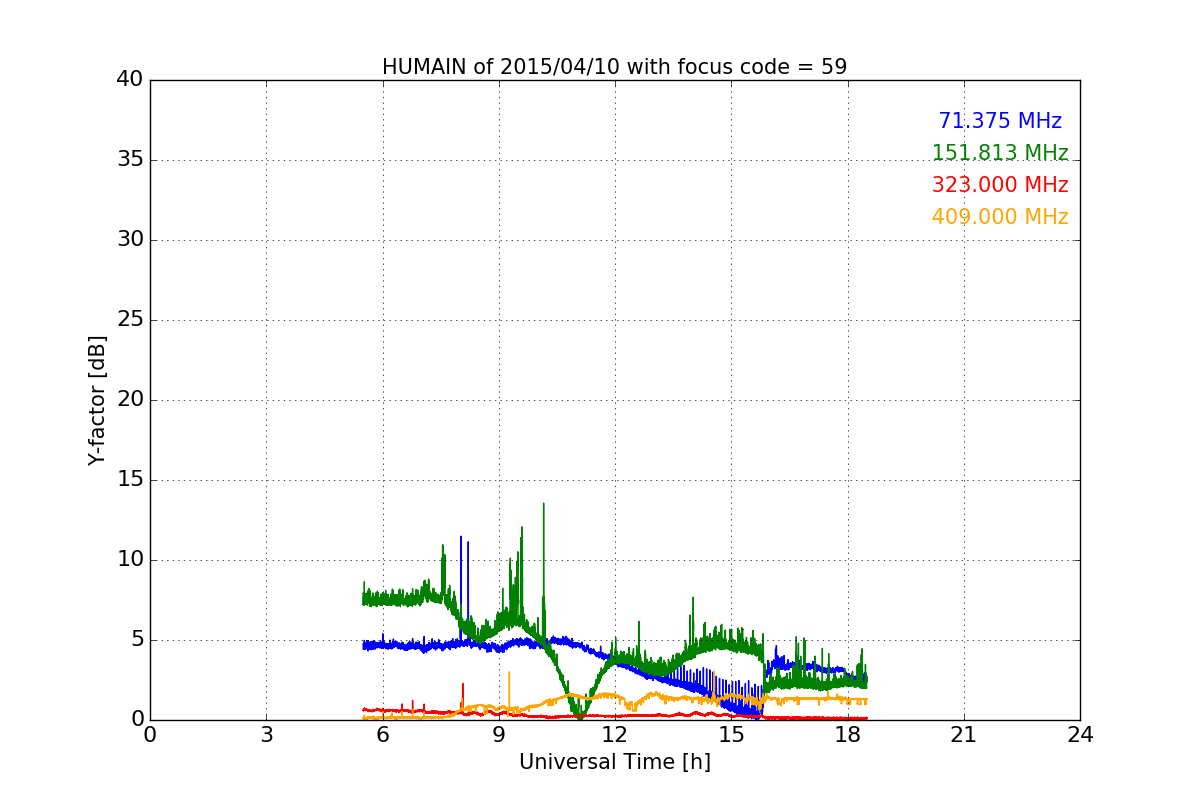Viewport: 1200px width, 800px height.
Task: Click the y-axis tick label '35'
Action: pos(130,160)
